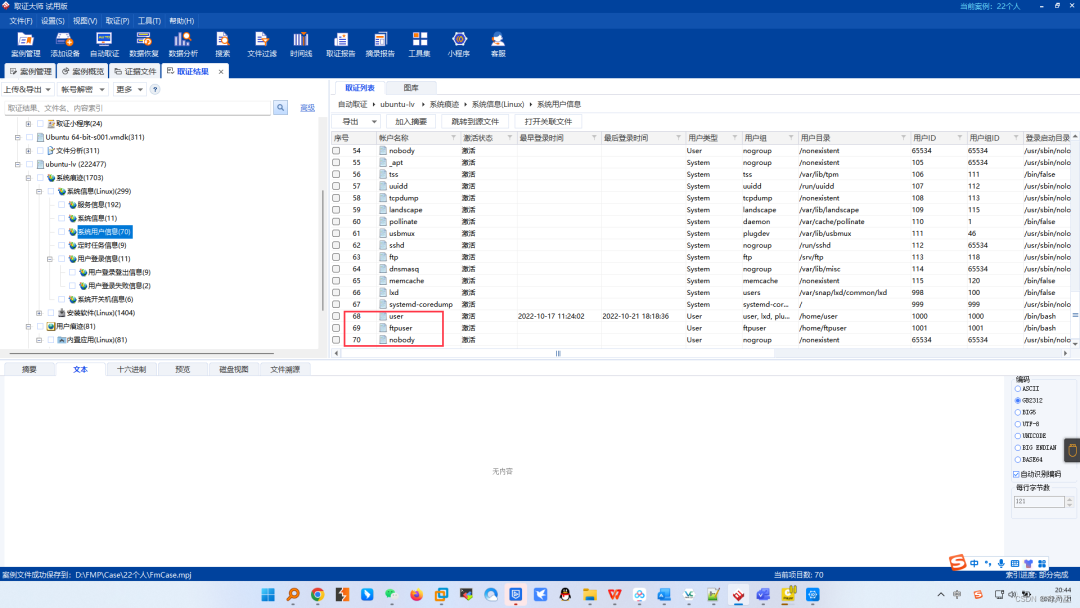1080x608 pixels.
Task: Click Sogou input method S icon
Action: 957,563
